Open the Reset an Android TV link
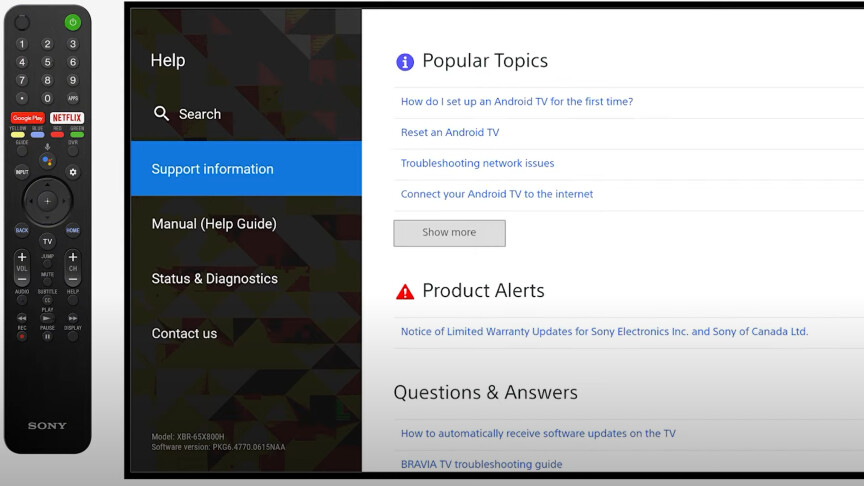This screenshot has width=864, height=486. 449,132
